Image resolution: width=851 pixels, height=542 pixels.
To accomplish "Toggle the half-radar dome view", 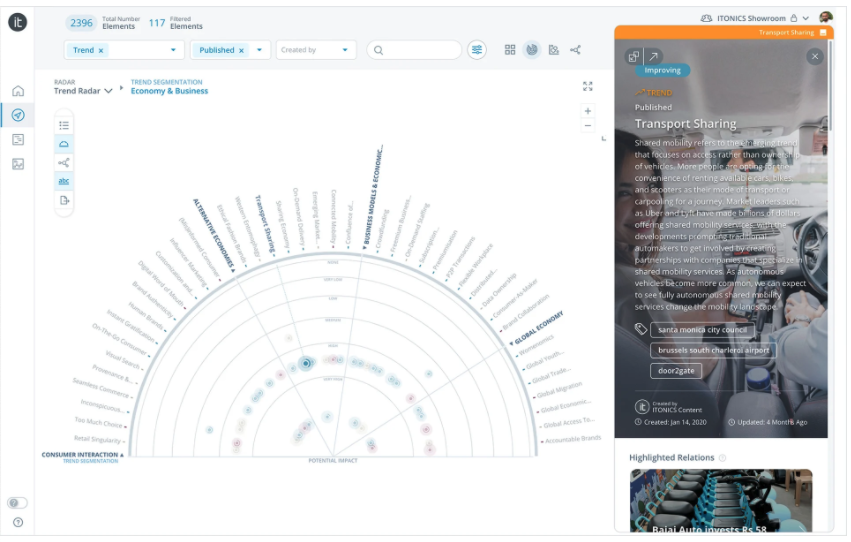I will [x=64, y=144].
